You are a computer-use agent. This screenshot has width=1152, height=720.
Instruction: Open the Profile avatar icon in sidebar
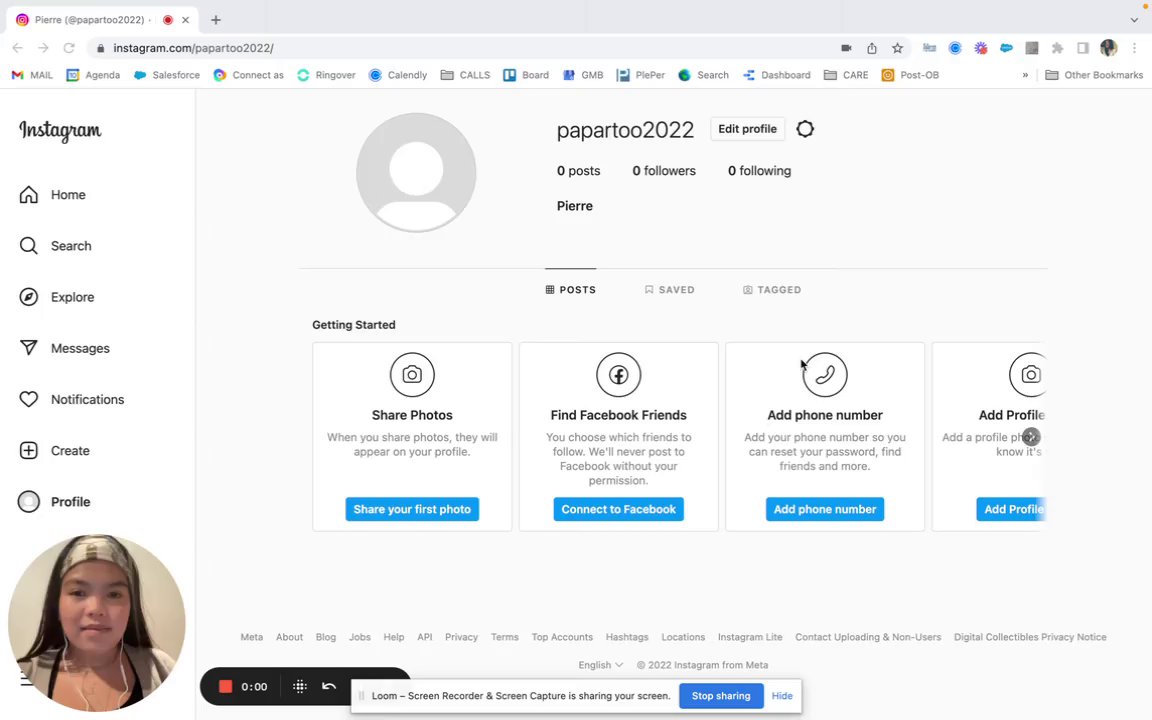click(29, 502)
